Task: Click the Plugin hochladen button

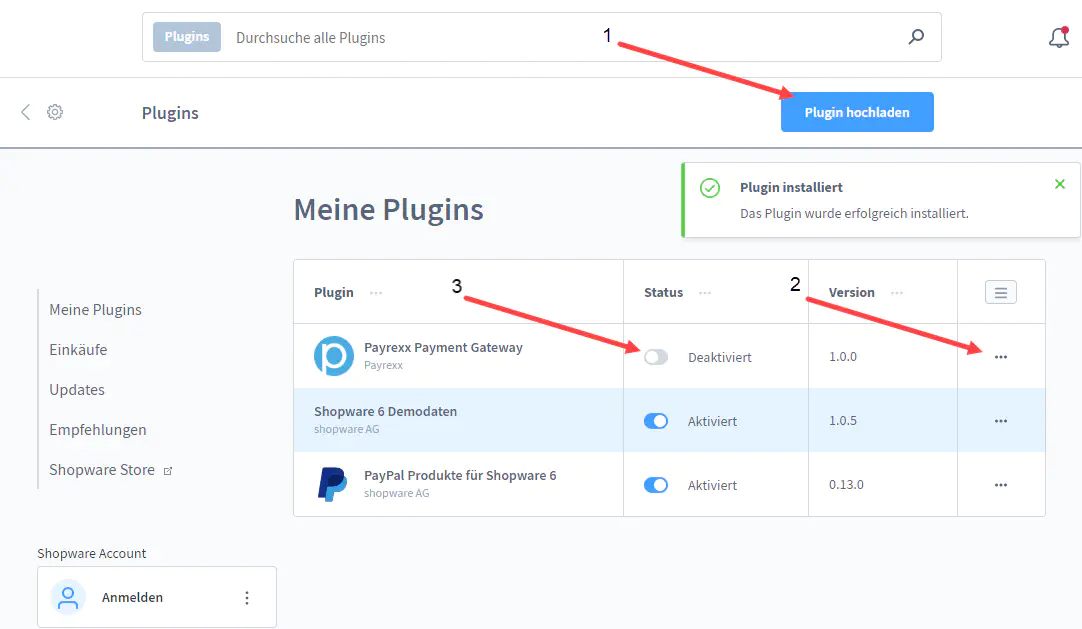Action: [857, 112]
